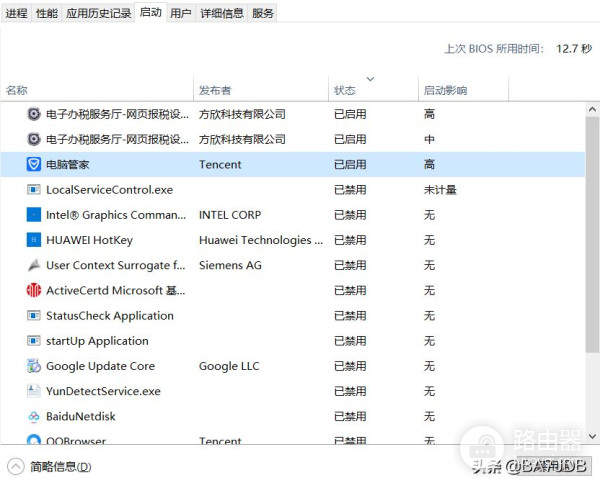Screen dimensions: 600x488
Task: Click INTEL CORP publisher cell
Action: (230, 215)
